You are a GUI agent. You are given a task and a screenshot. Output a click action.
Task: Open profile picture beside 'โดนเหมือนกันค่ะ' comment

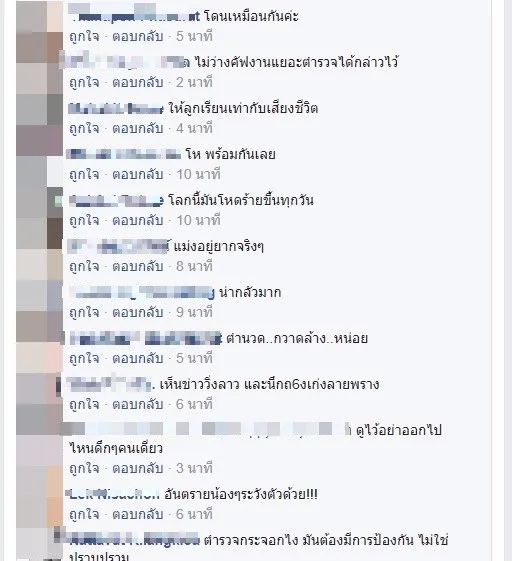pos(39,16)
